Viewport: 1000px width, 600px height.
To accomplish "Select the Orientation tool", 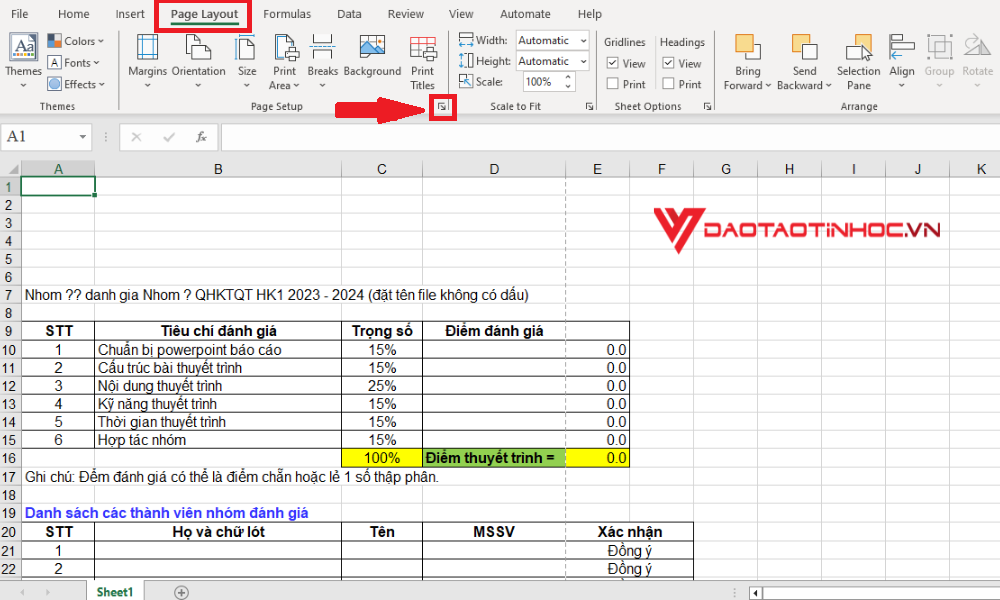I will click(198, 62).
